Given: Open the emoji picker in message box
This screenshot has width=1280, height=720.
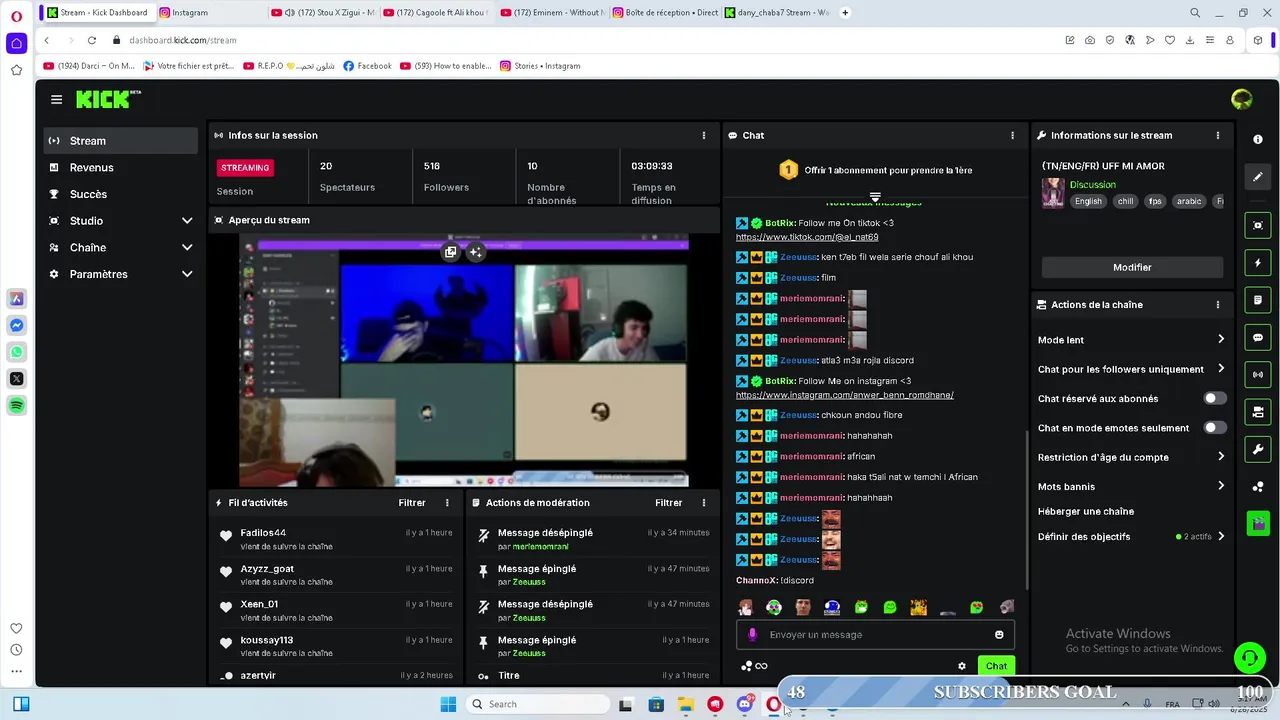Looking at the screenshot, I should click(x=999, y=634).
